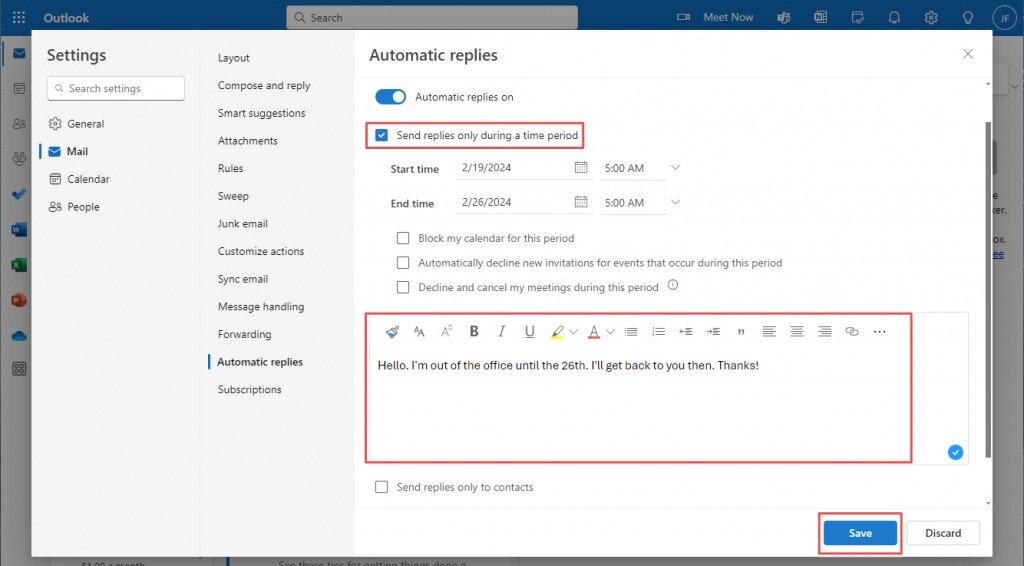
Task: Open the Layout settings page
Action: (234, 57)
